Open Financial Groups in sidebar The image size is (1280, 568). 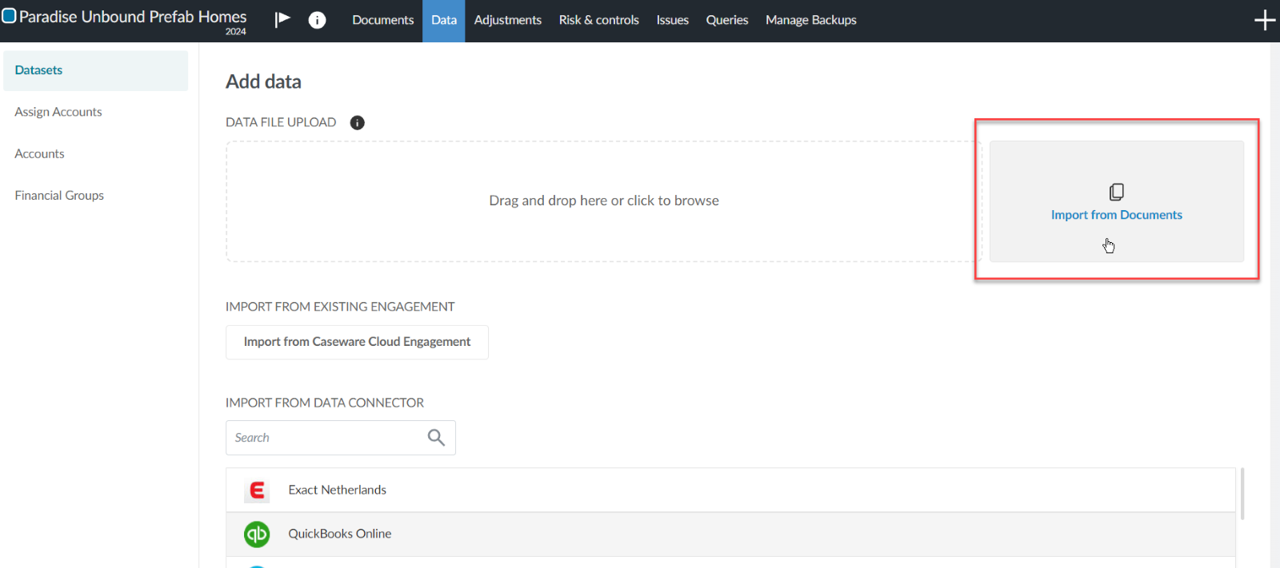(x=59, y=195)
